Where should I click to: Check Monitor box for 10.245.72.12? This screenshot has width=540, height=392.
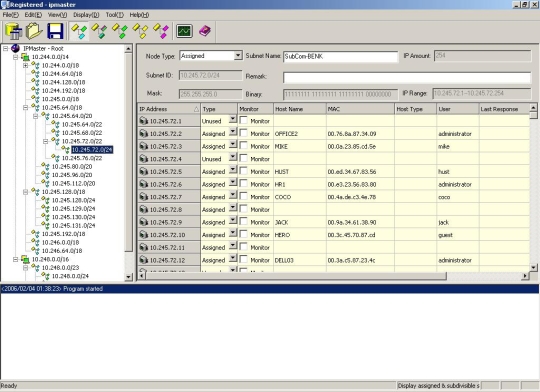[243, 259]
